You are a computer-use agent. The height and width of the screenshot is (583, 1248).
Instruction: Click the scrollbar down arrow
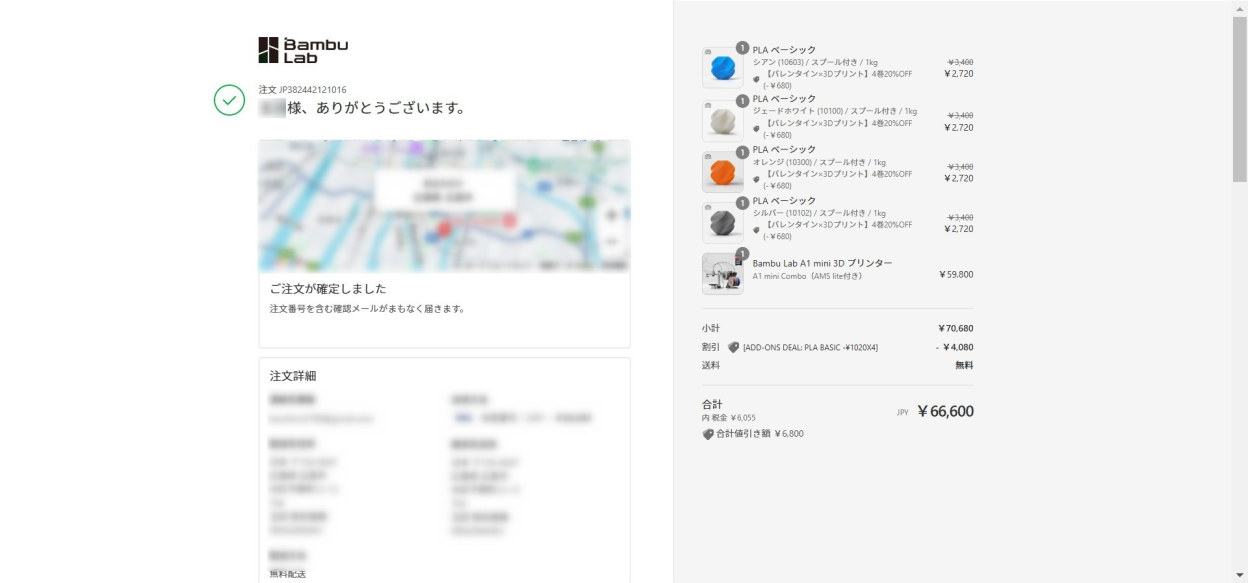(1240, 576)
